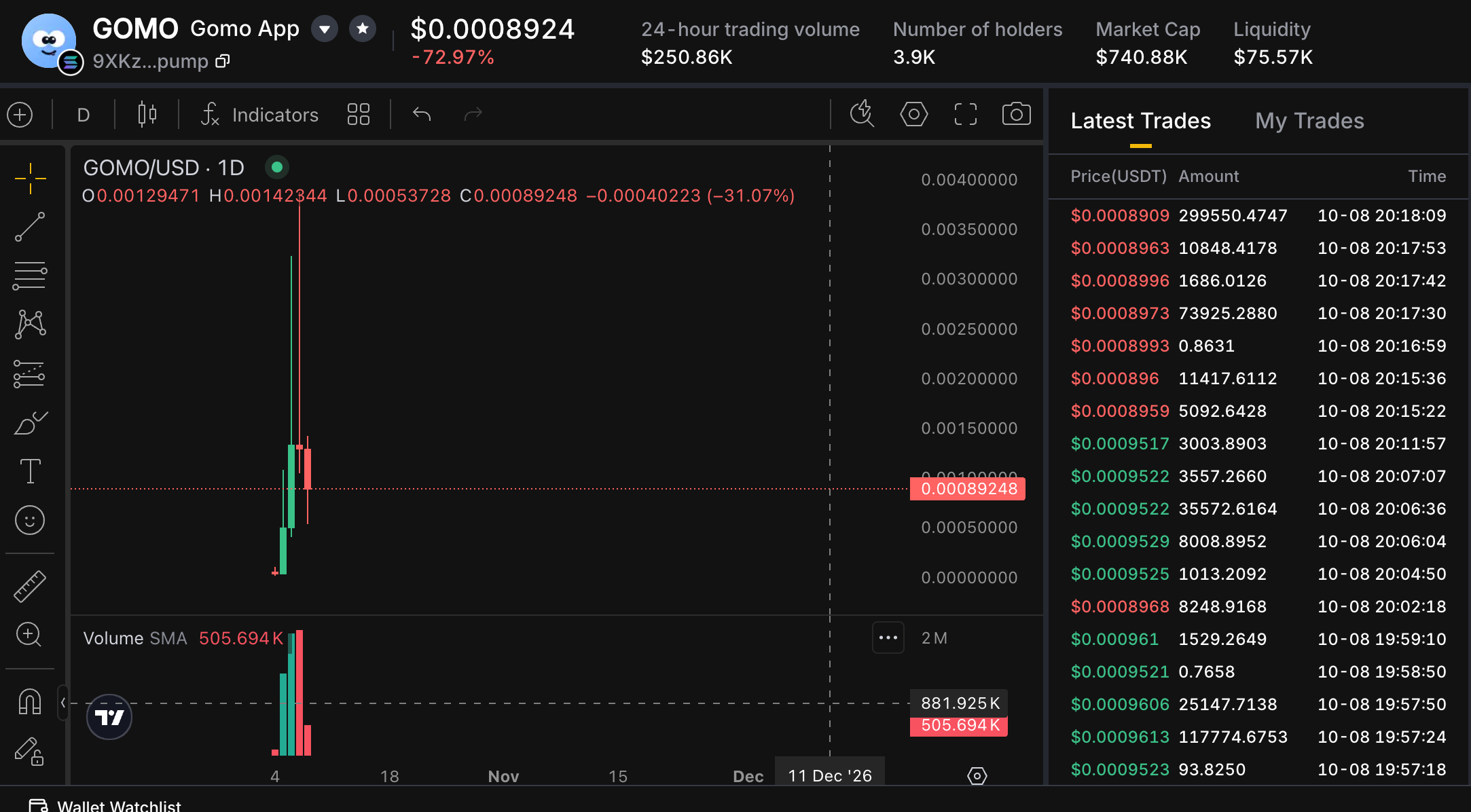Toggle the favorite star for GOMO
Image resolution: width=1471 pixels, height=812 pixels.
click(363, 29)
